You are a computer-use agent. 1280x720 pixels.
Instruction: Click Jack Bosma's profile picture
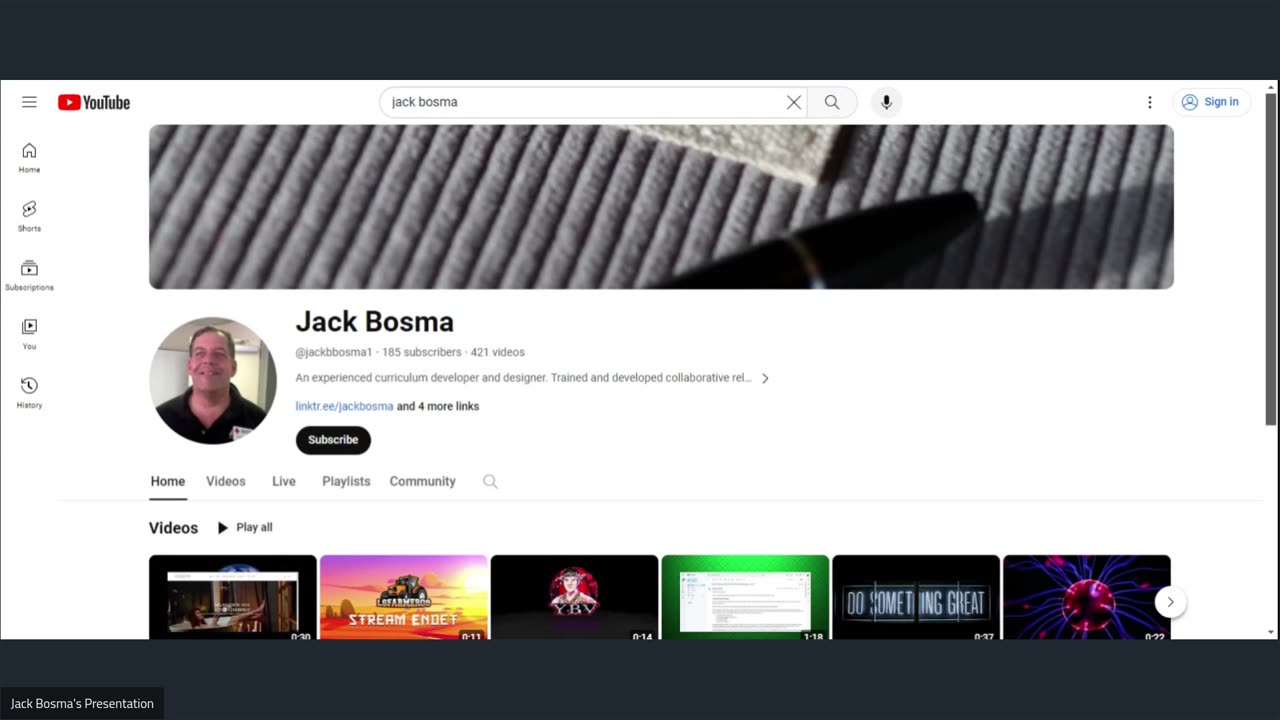[x=213, y=381]
